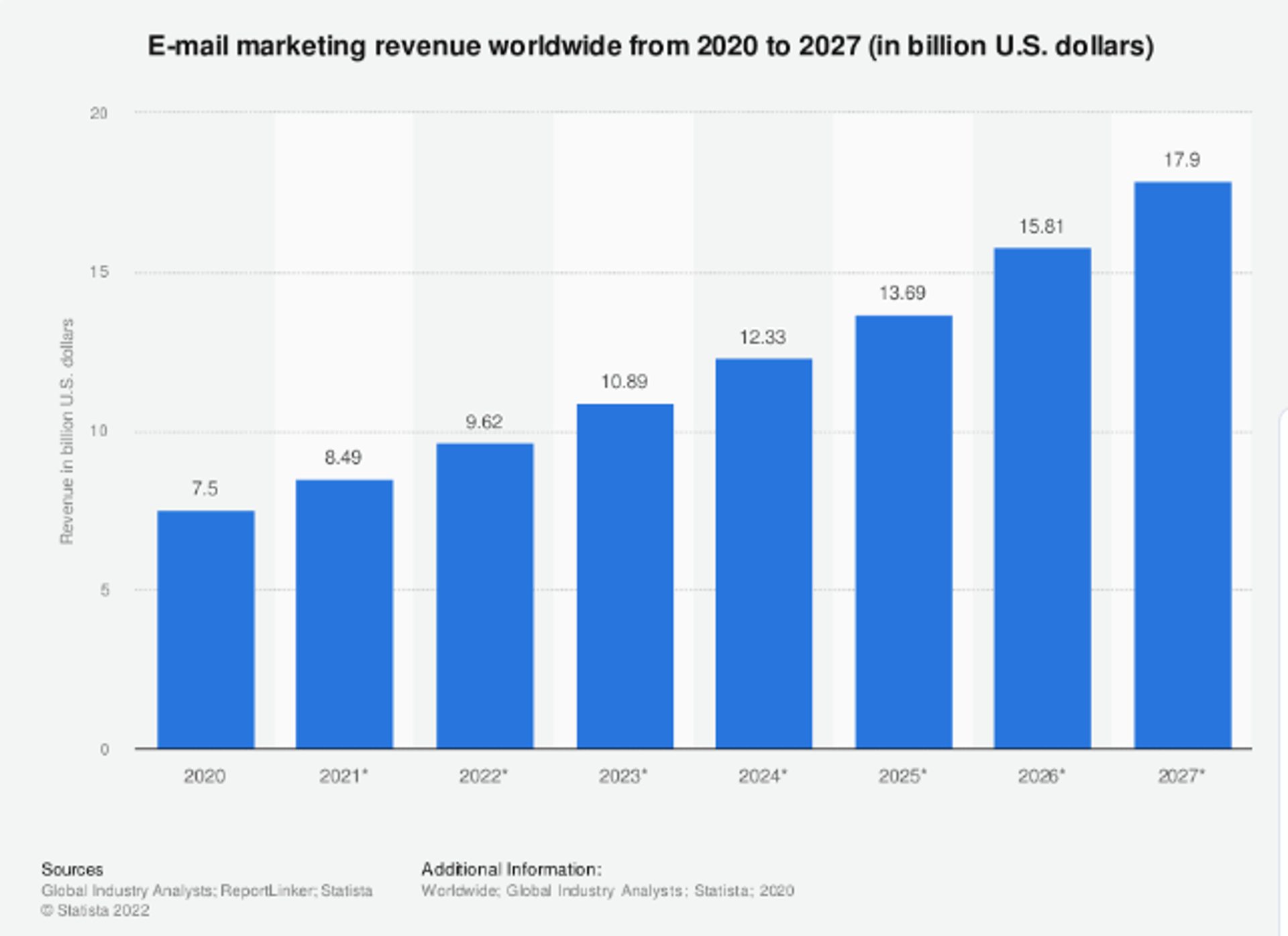Viewport: 1288px width, 936px height.
Task: Click the 17.9 value label
Action: [x=1181, y=160]
